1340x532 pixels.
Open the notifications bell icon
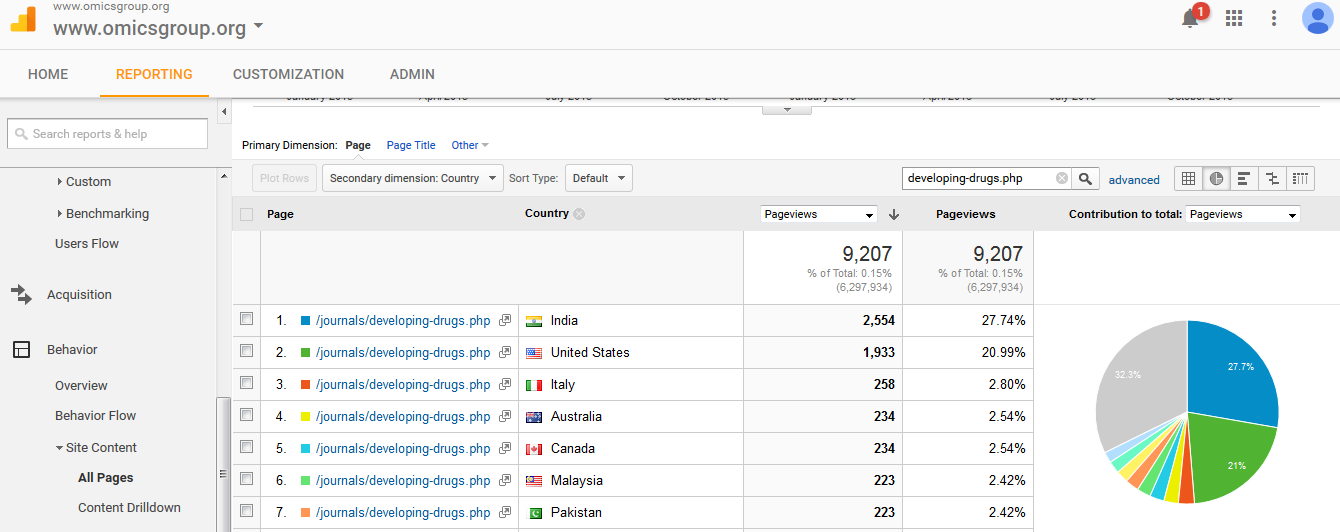1191,18
